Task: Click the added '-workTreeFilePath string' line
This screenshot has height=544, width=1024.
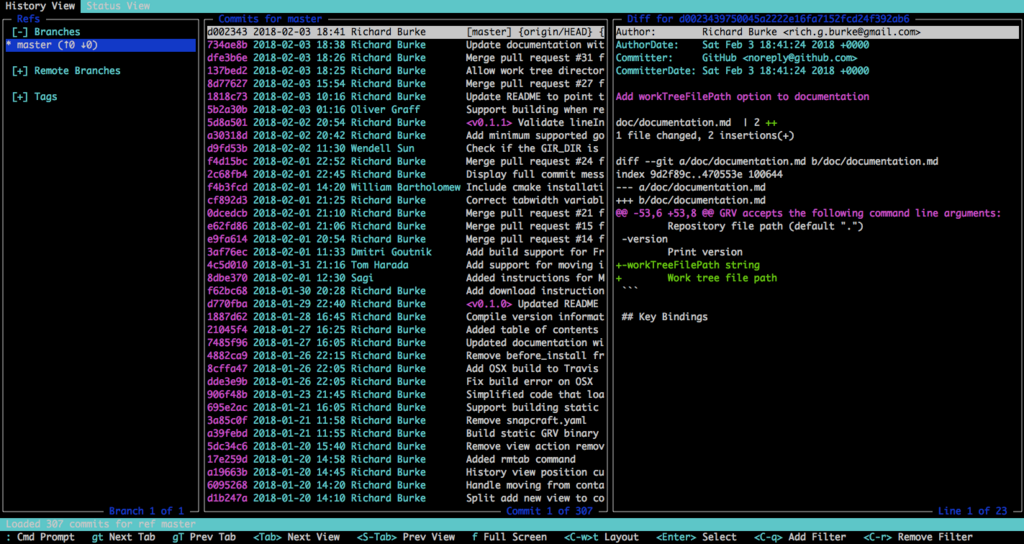Action: 688,265
